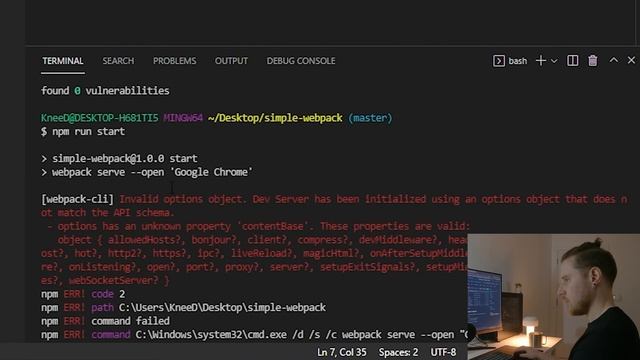Switch to the TERMINAL tab
The height and width of the screenshot is (360, 640).
[63, 61]
